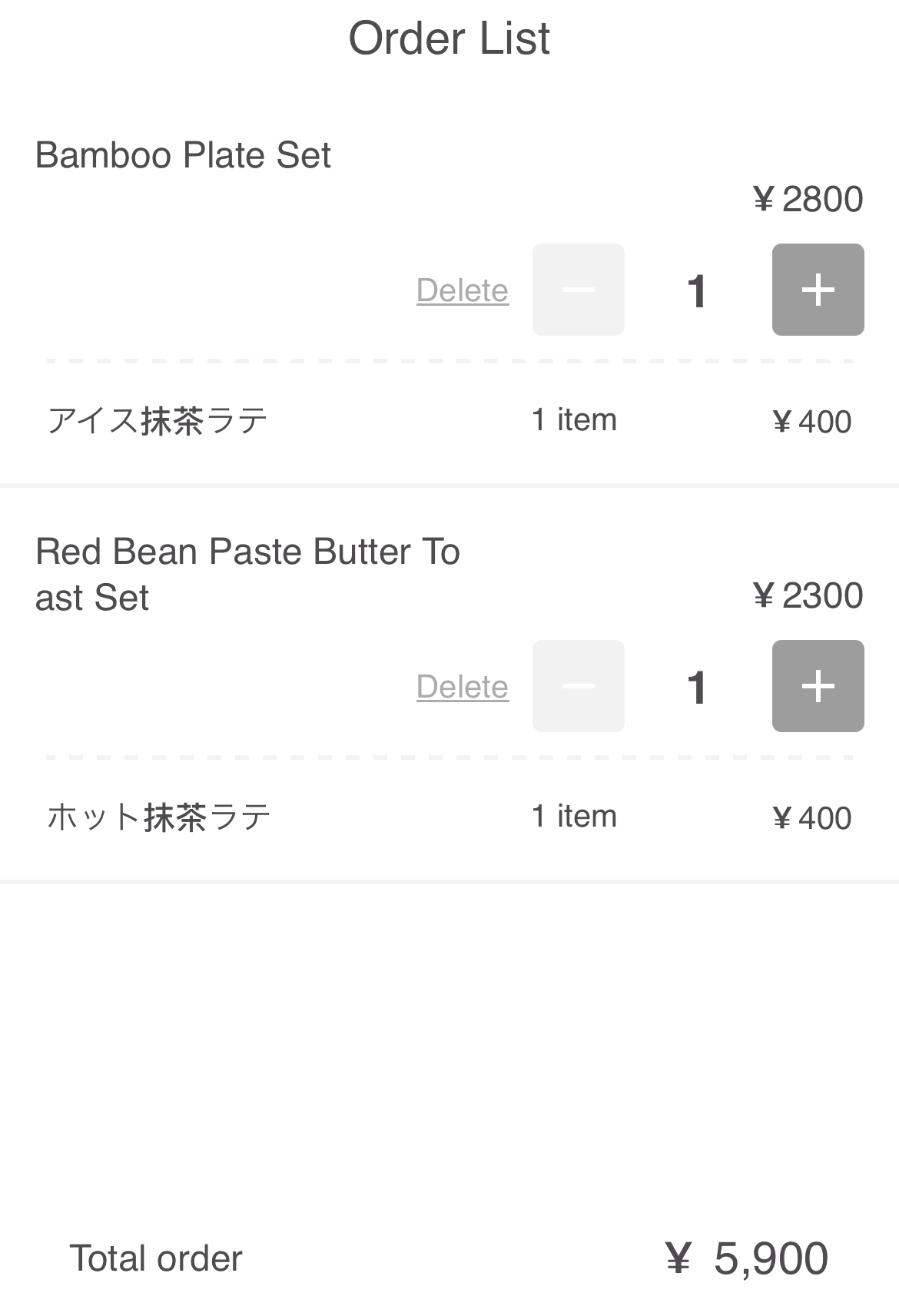Viewport: 899px width, 1316px height.
Task: Click the ¥5,900 total amount
Action: [747, 1258]
